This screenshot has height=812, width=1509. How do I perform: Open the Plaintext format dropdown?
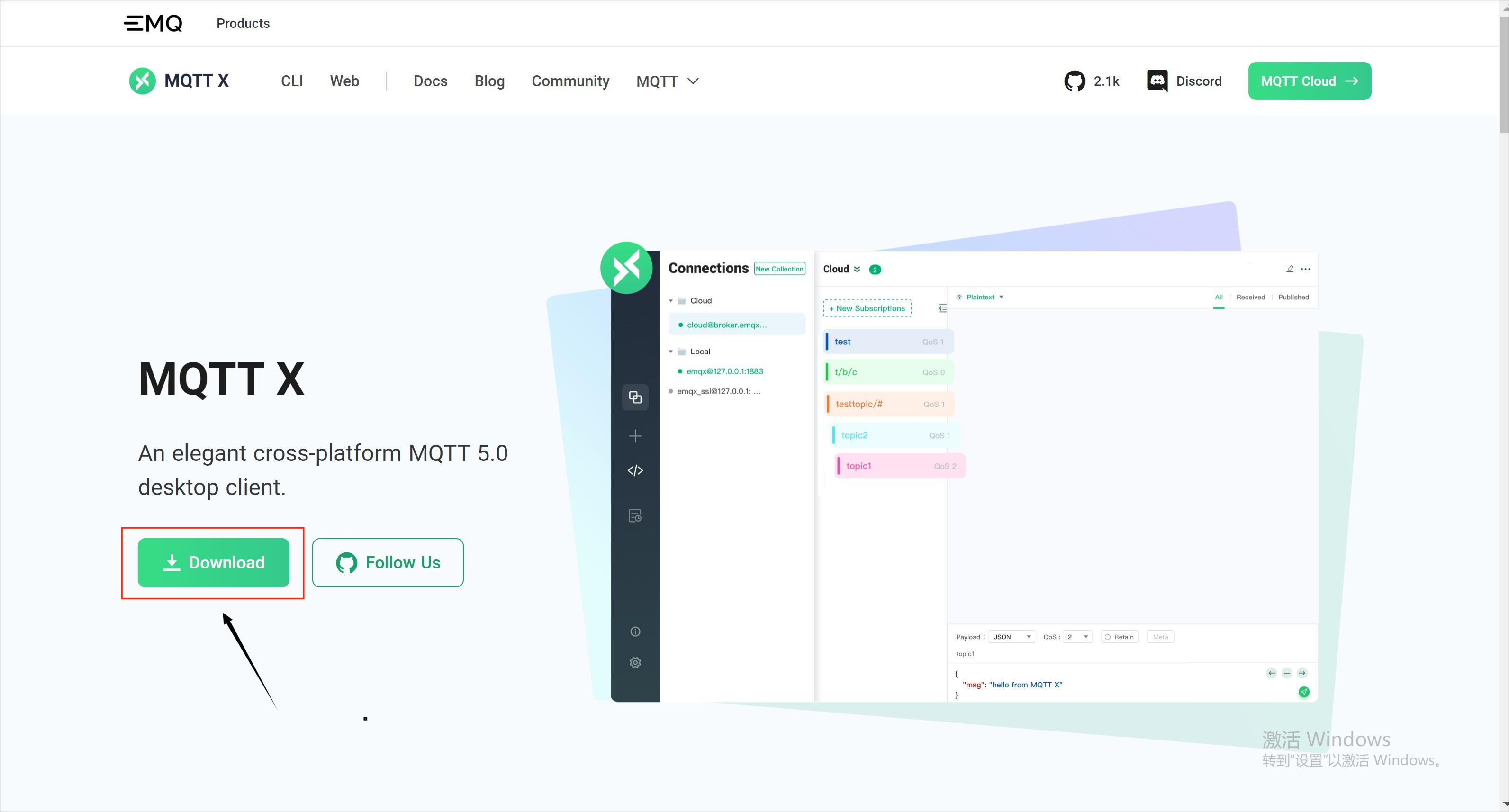coord(985,297)
